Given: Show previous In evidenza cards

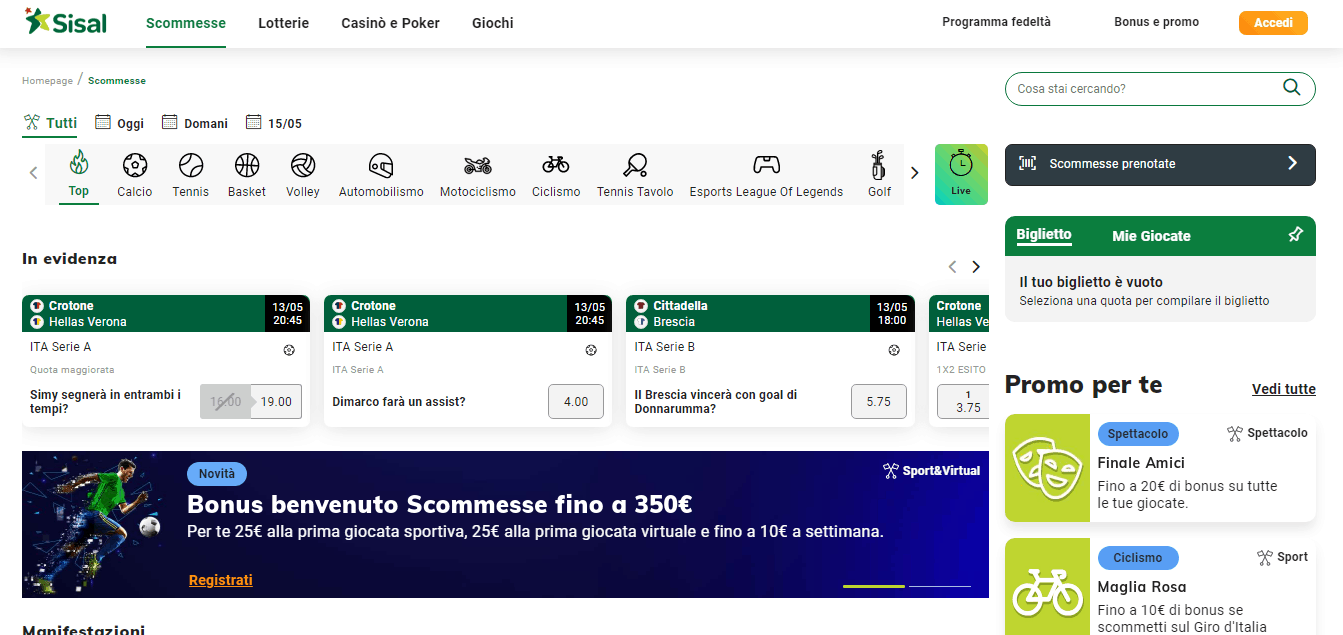Looking at the screenshot, I should pyautogui.click(x=952, y=267).
